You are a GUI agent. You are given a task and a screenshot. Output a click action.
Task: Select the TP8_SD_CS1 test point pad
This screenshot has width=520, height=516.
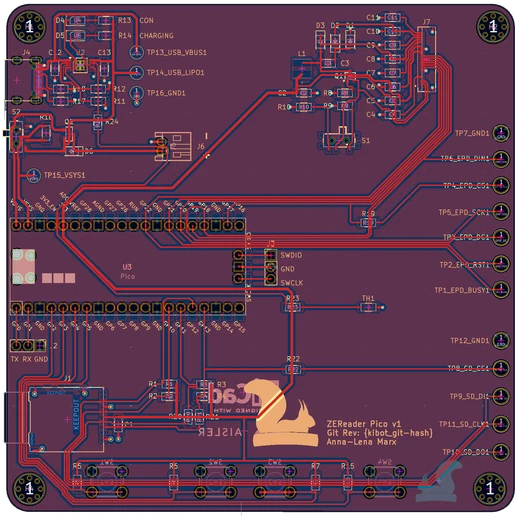pos(501,368)
